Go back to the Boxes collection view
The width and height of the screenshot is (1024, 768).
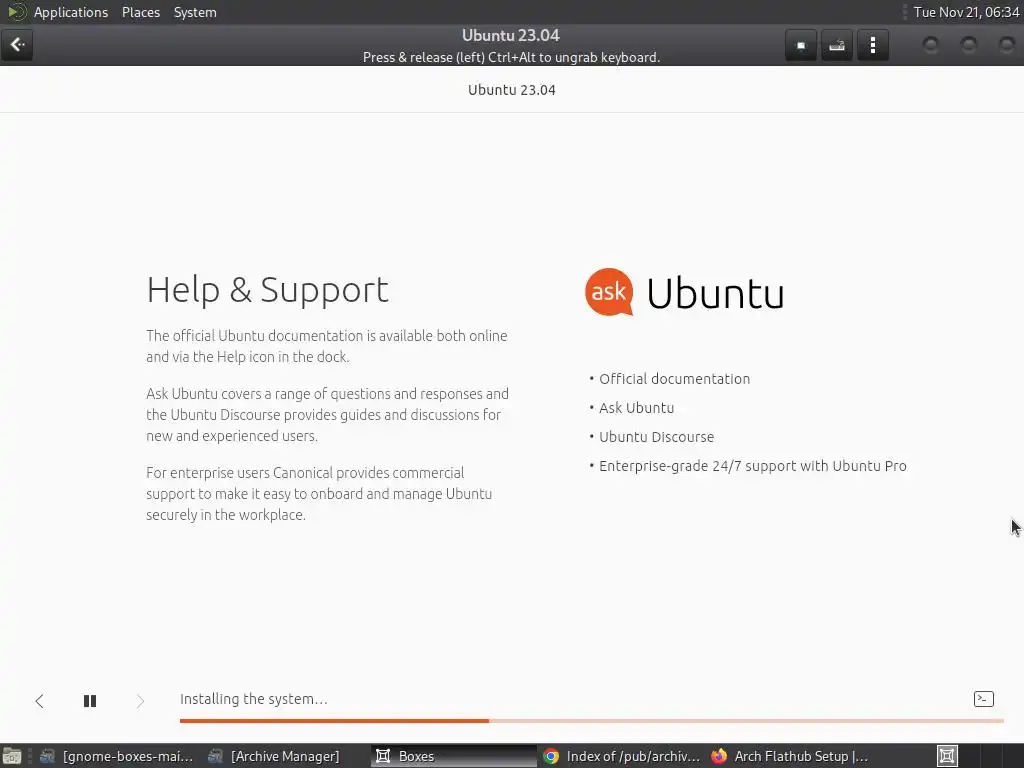(x=17, y=44)
